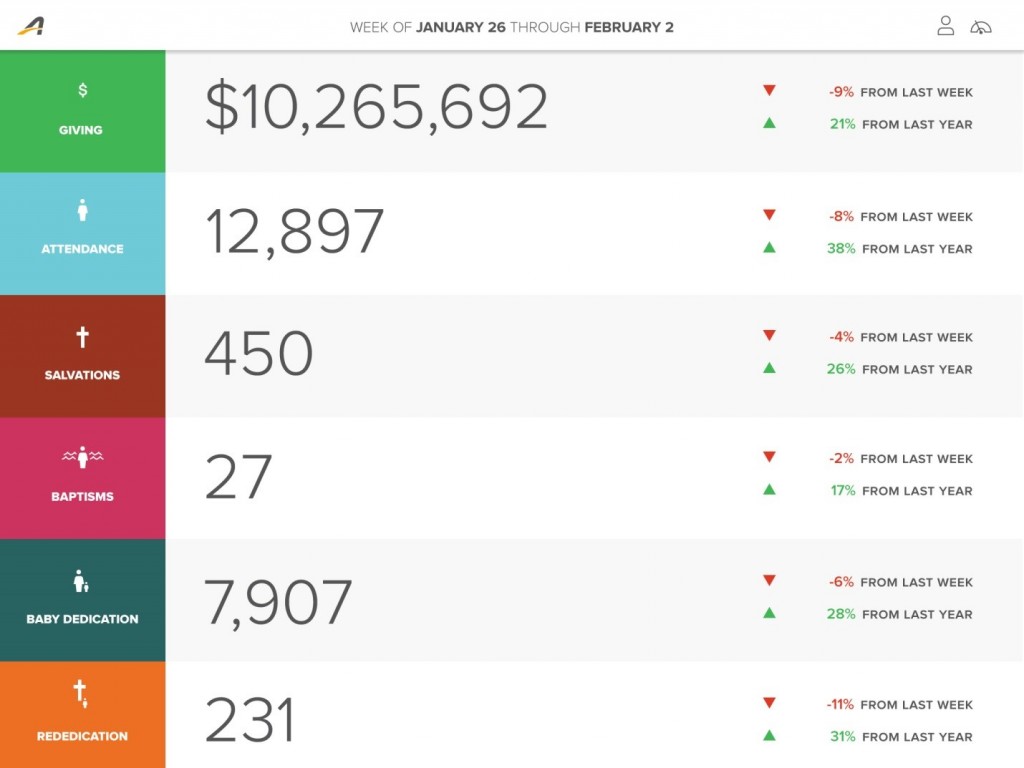Open the $10,265,692 giving total
Image resolution: width=1024 pixels, height=768 pixels.
click(376, 107)
